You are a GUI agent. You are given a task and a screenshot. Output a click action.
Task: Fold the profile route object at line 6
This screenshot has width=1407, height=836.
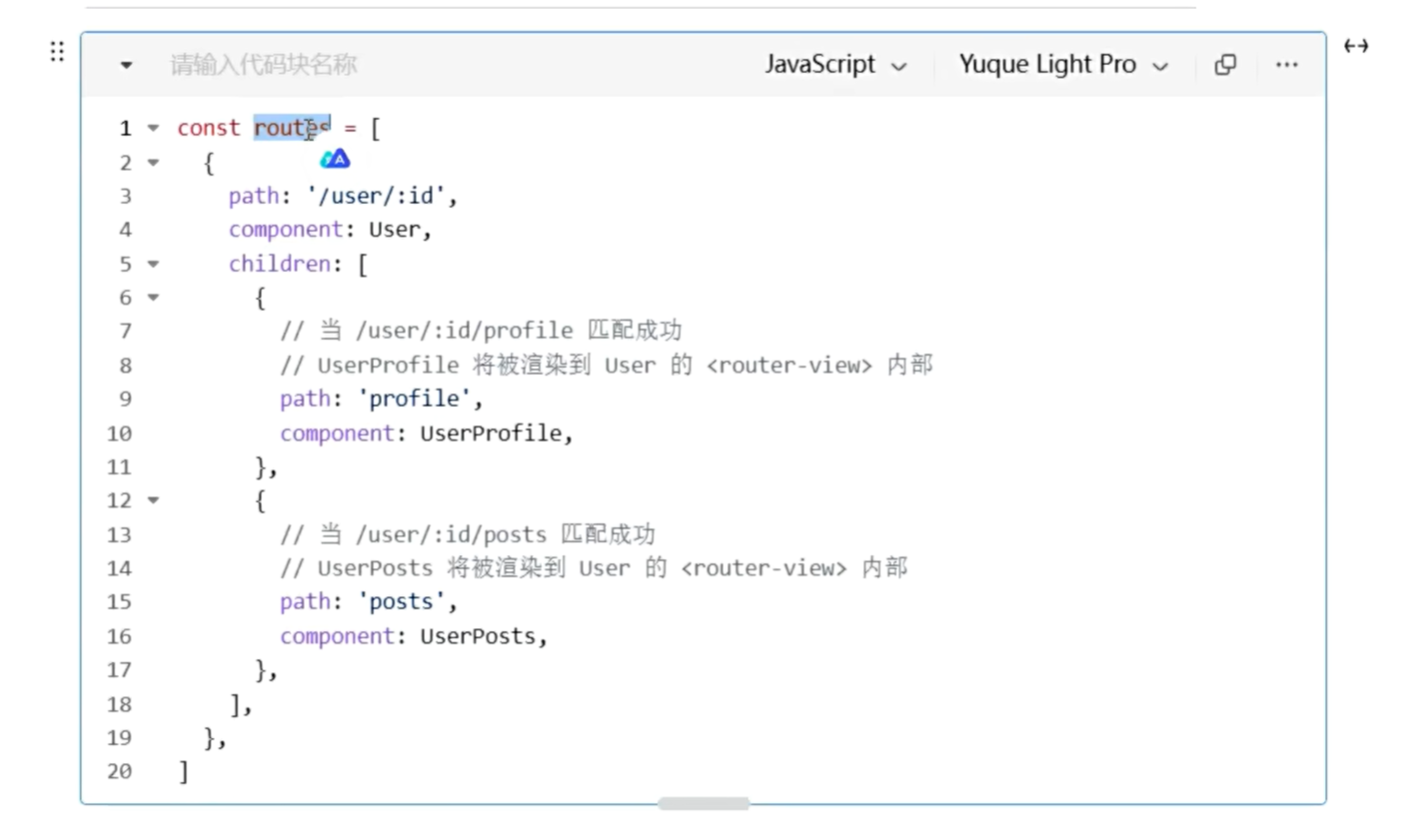[153, 297]
